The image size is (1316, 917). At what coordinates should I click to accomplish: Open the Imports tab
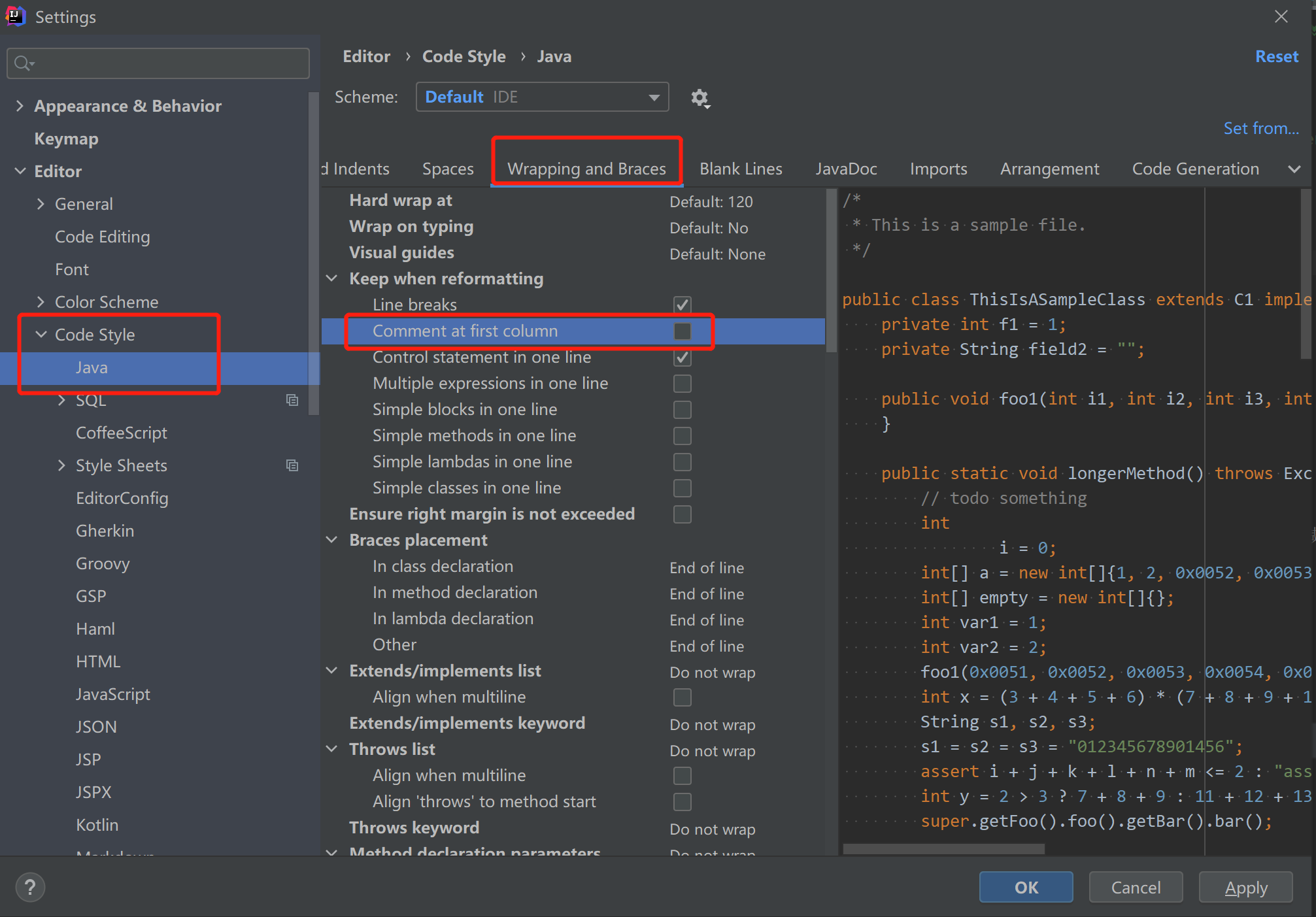tap(938, 169)
